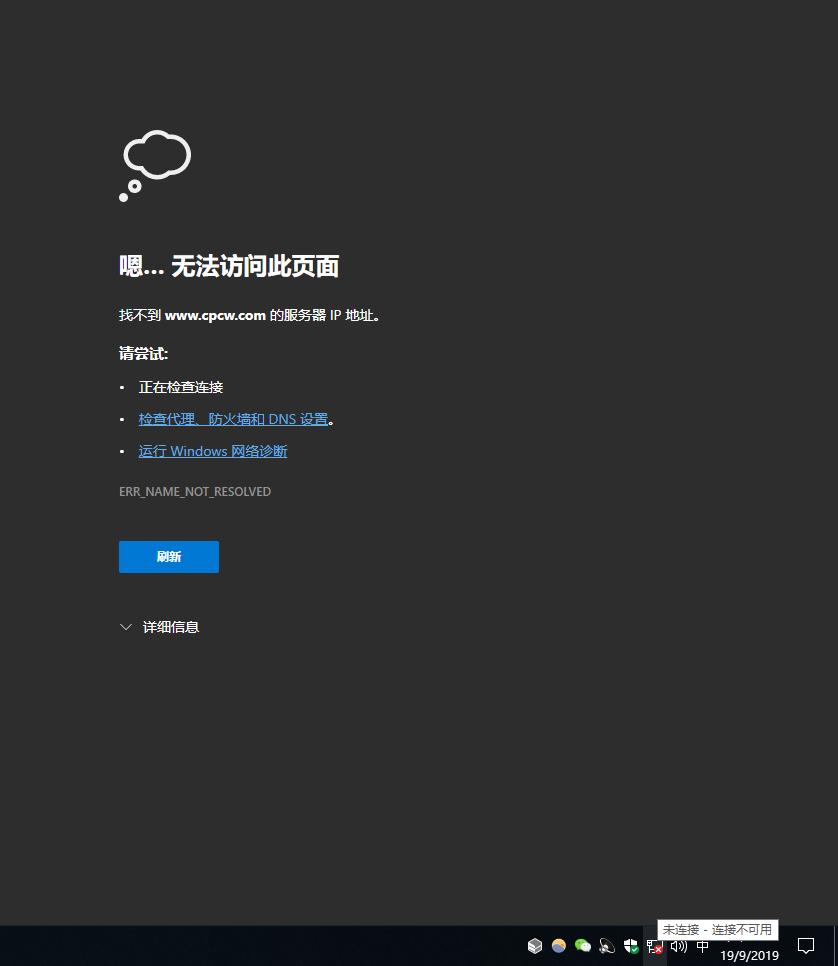Select the ERR_NAME_NOT_RESOLVED error text

coord(195,491)
